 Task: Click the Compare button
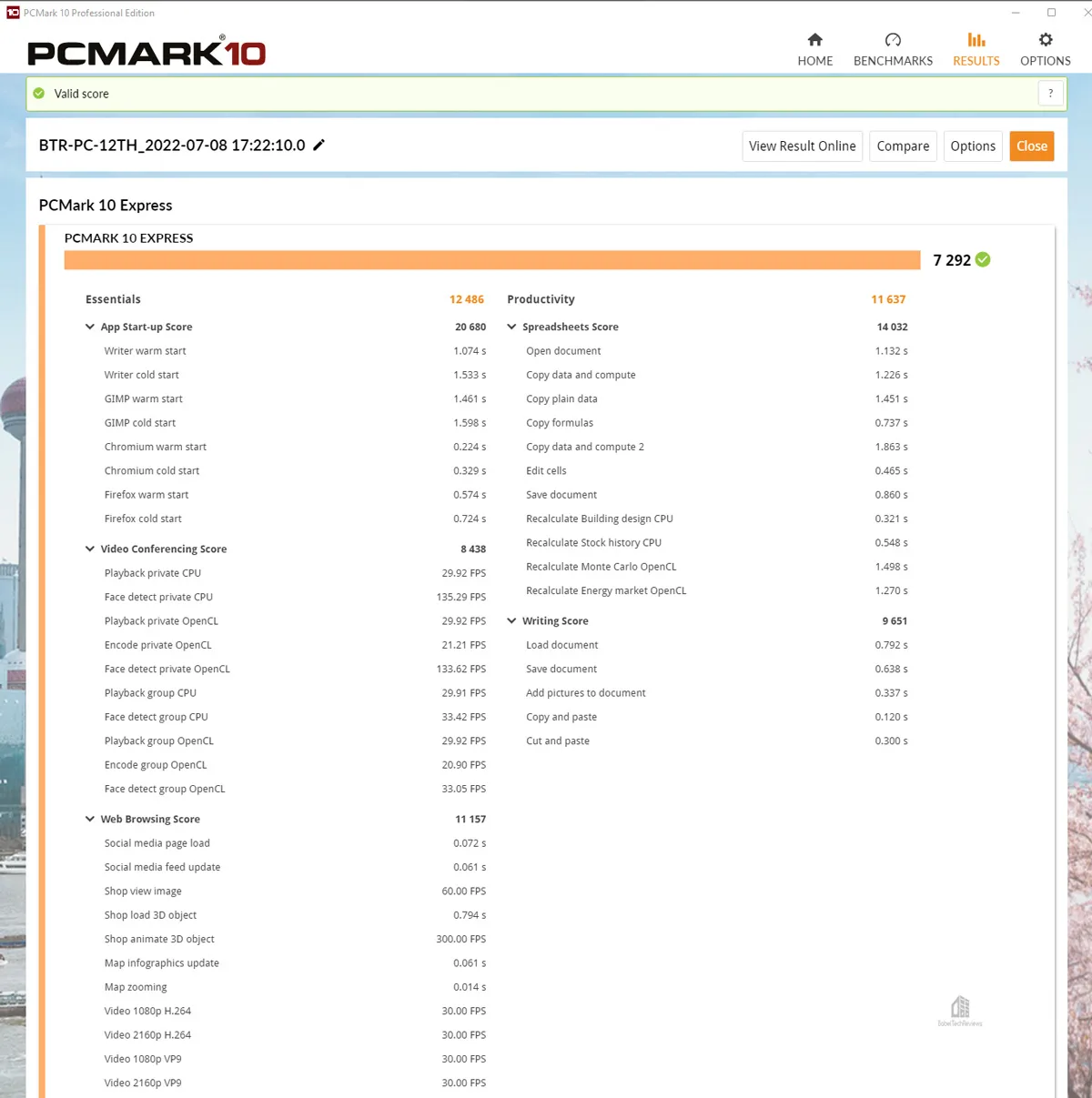[903, 146]
